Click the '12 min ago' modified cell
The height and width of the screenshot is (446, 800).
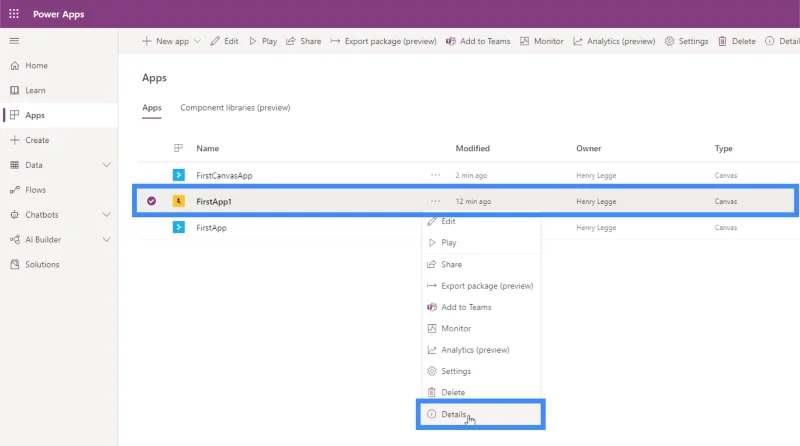(x=473, y=202)
